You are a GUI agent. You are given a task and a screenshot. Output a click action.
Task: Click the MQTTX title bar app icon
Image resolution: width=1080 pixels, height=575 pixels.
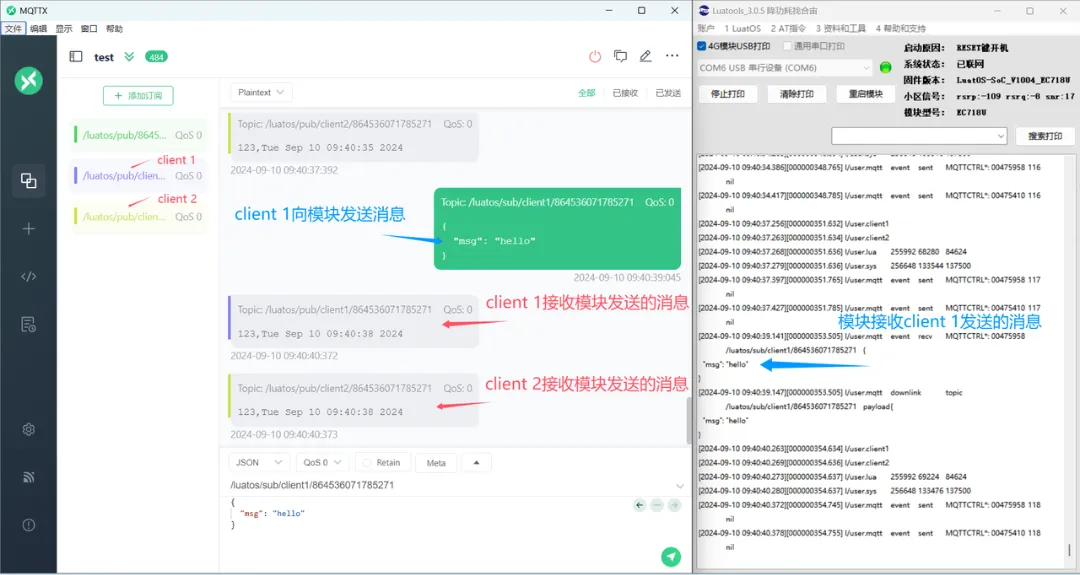pos(11,10)
